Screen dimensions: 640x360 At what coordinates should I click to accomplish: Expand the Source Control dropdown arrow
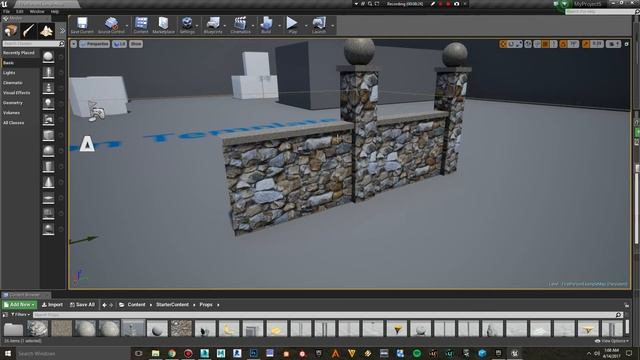click(x=127, y=26)
